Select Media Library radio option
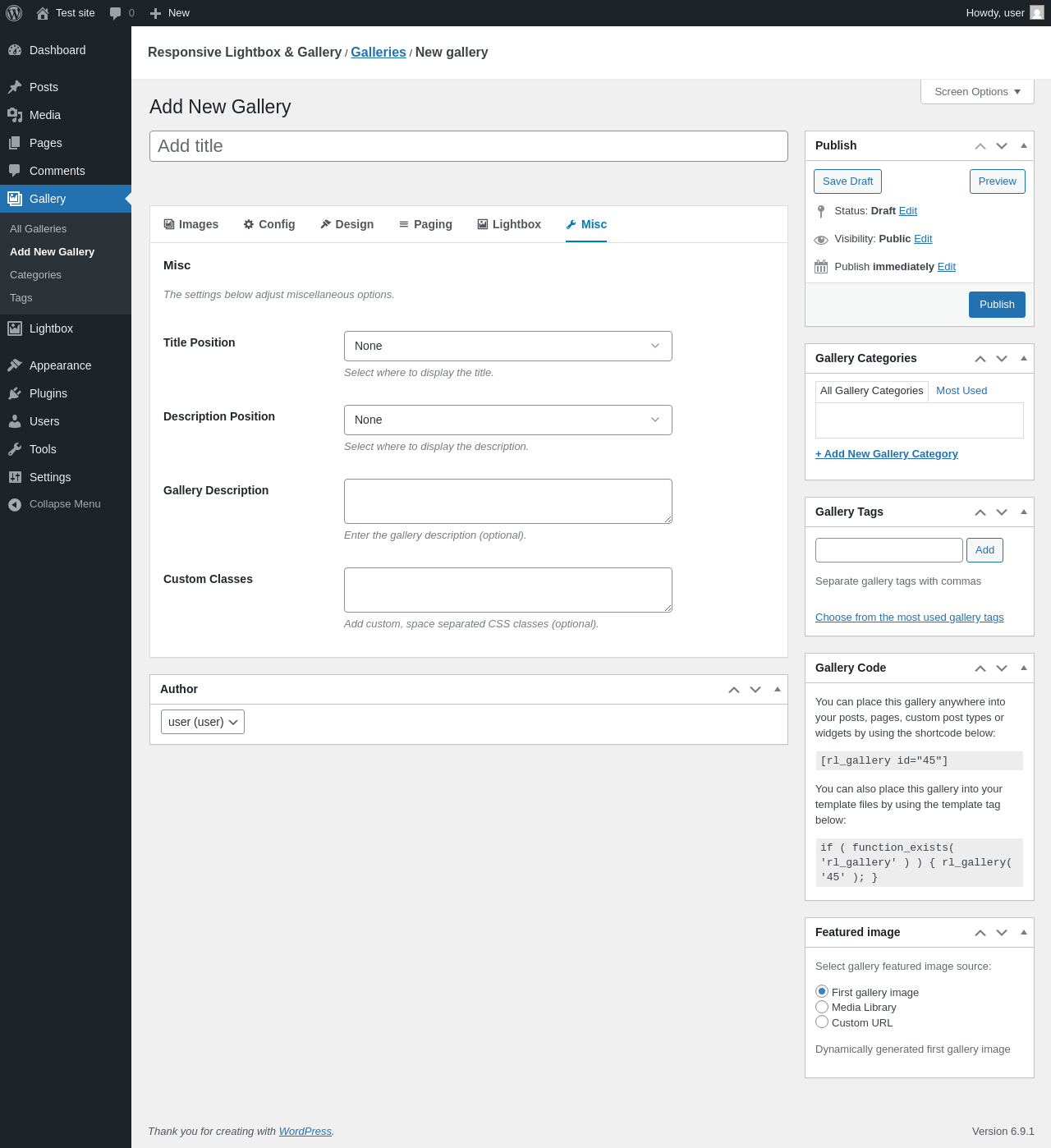The height and width of the screenshot is (1148, 1051). (822, 1007)
